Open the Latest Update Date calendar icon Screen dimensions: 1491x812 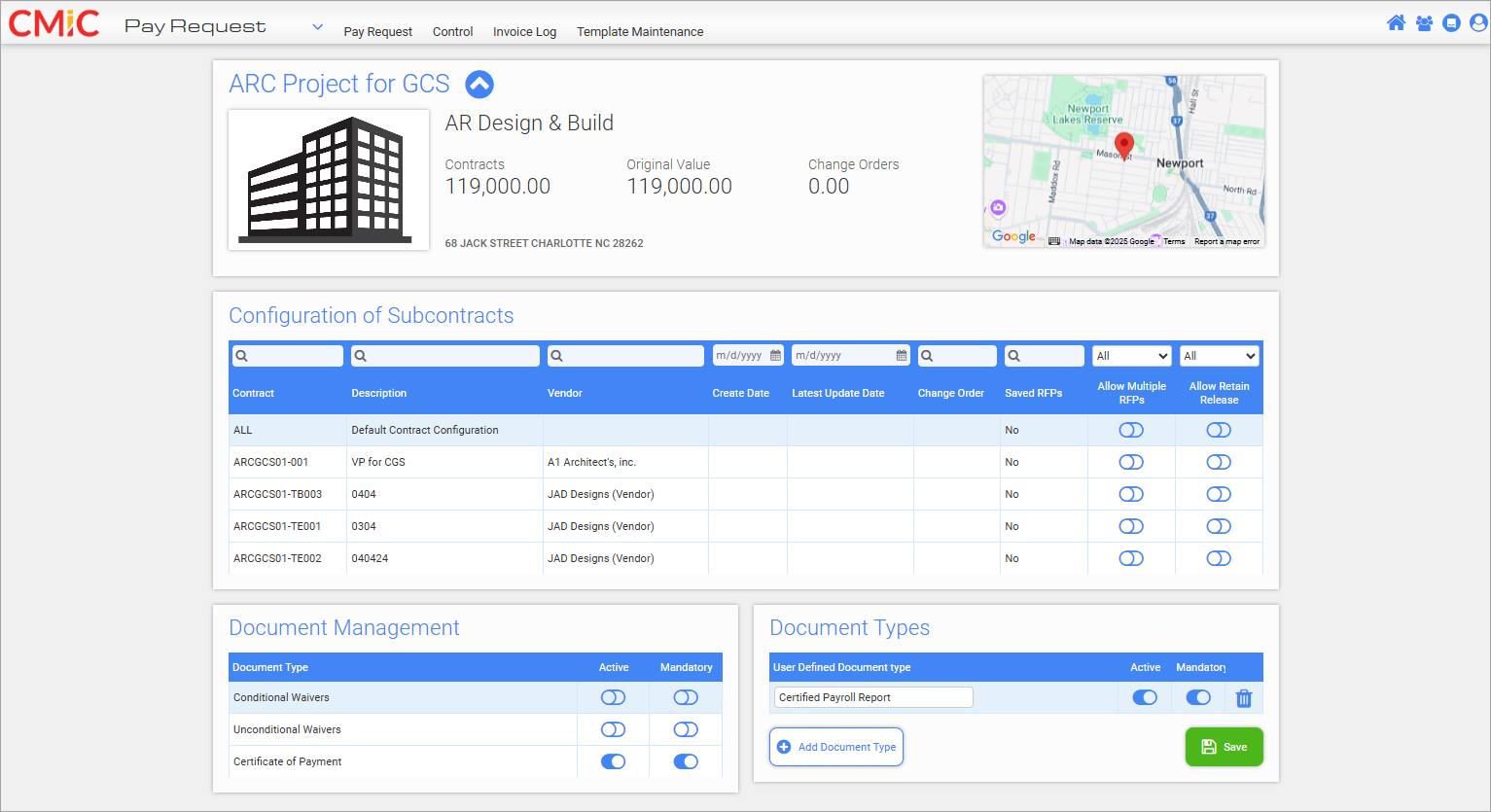click(902, 356)
